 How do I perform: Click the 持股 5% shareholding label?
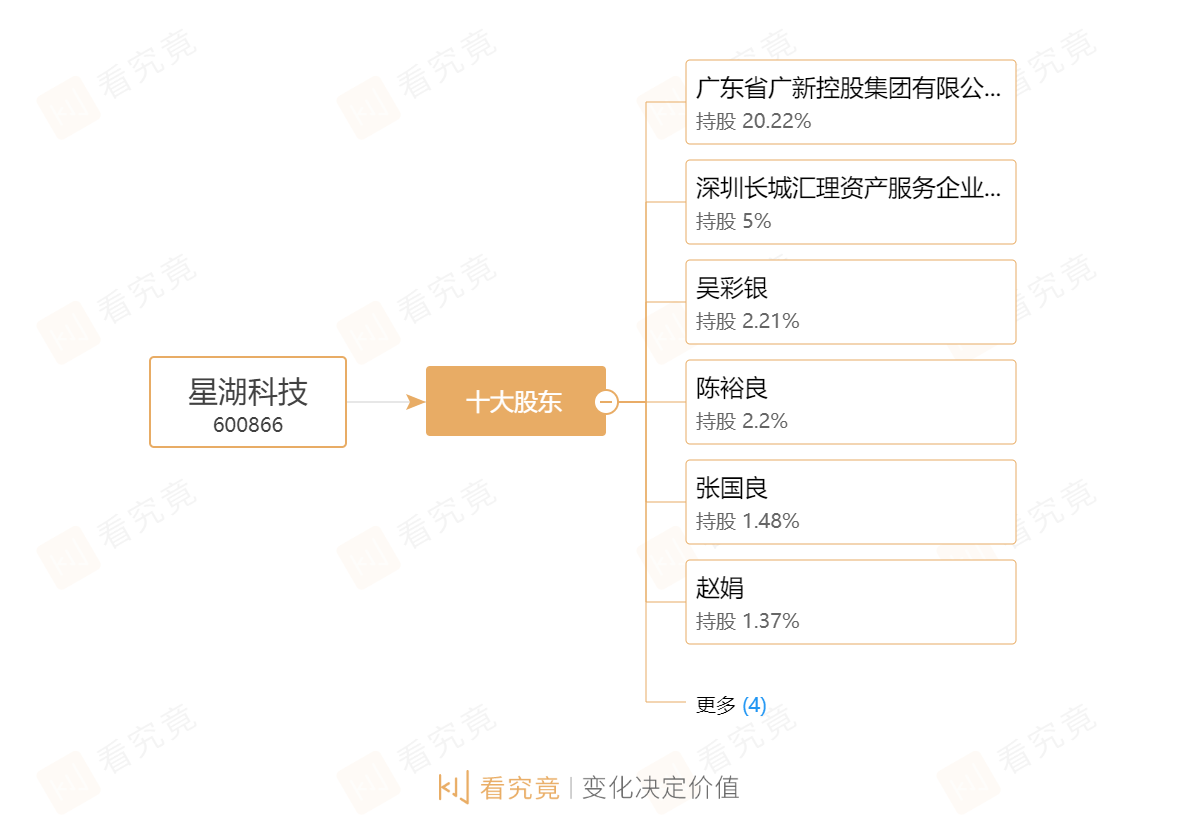click(x=734, y=221)
